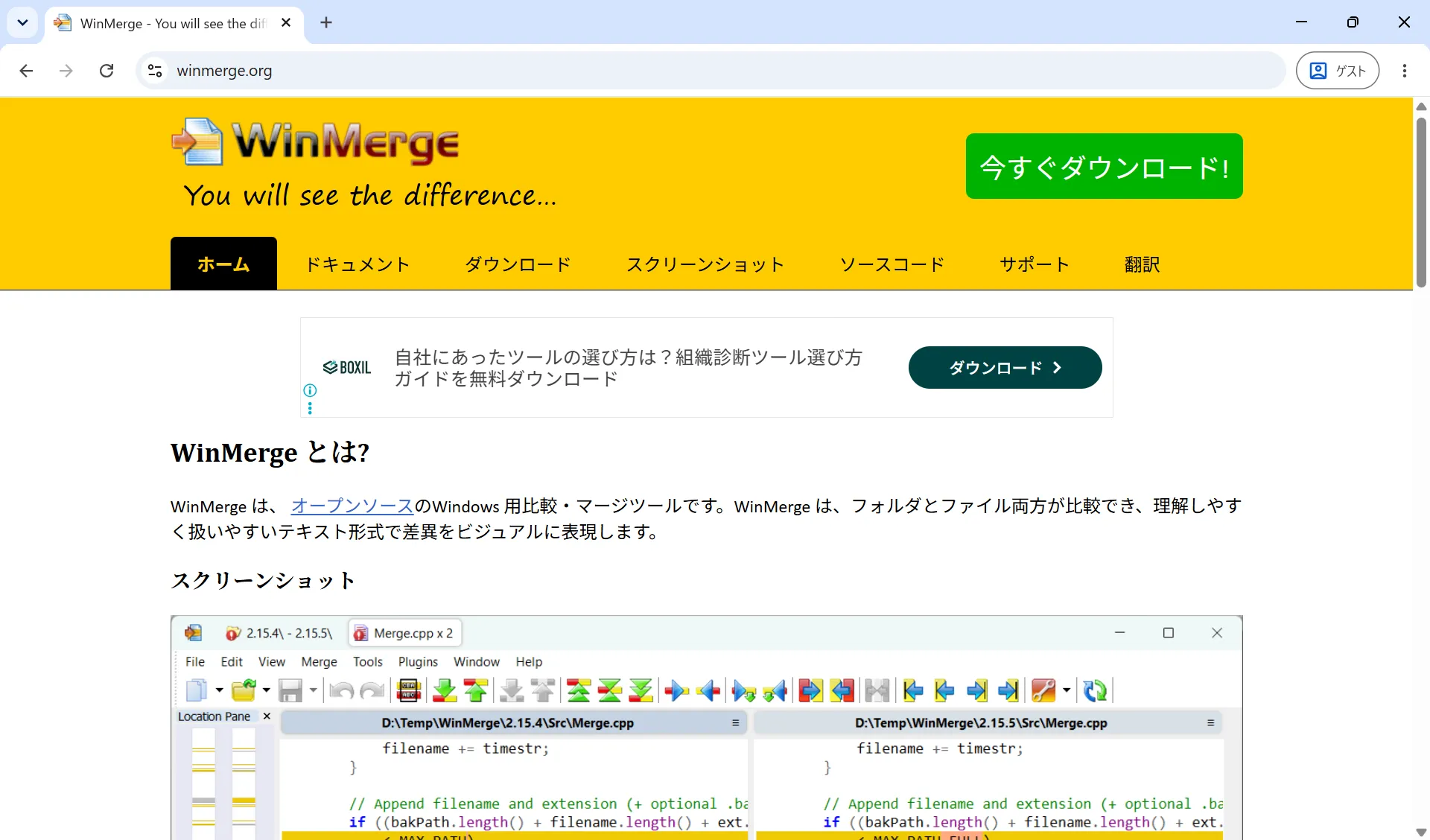
Task: Click the scrollbar up arrow
Action: pos(1421,106)
